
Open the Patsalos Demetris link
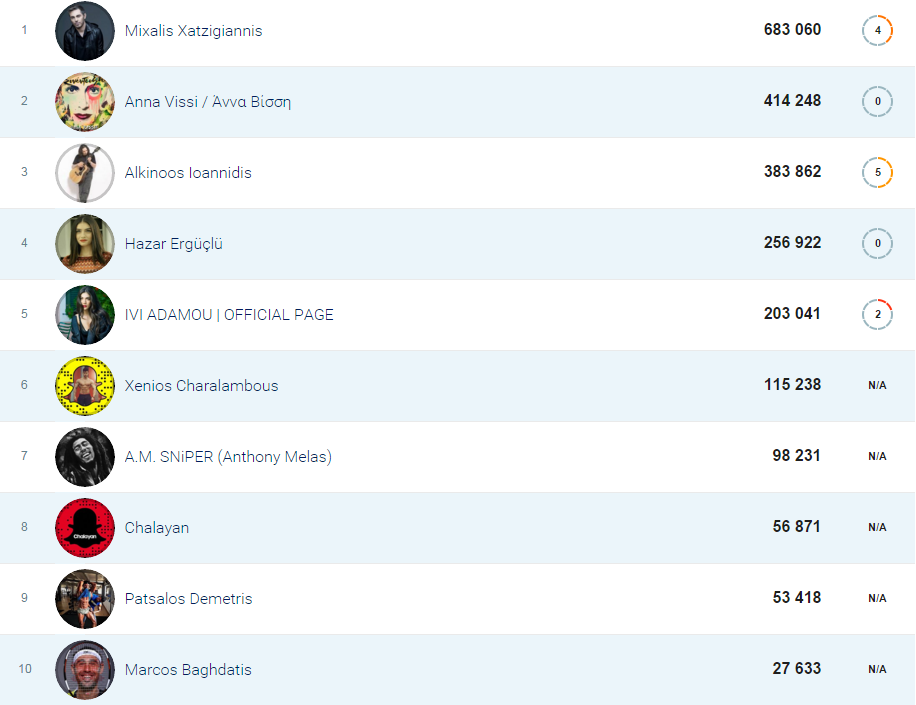188,599
